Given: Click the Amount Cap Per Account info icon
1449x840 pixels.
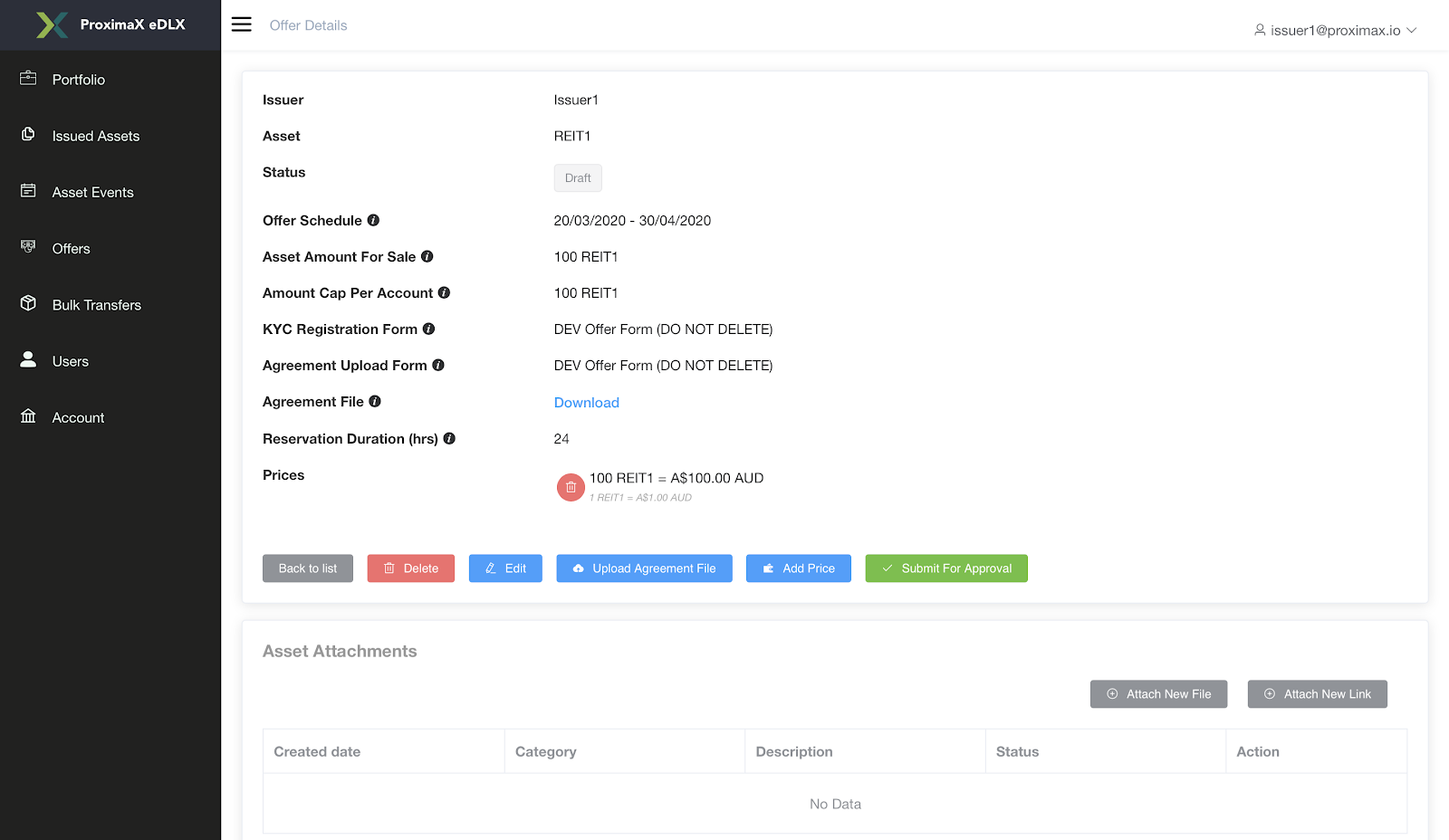Looking at the screenshot, I should 444,293.
